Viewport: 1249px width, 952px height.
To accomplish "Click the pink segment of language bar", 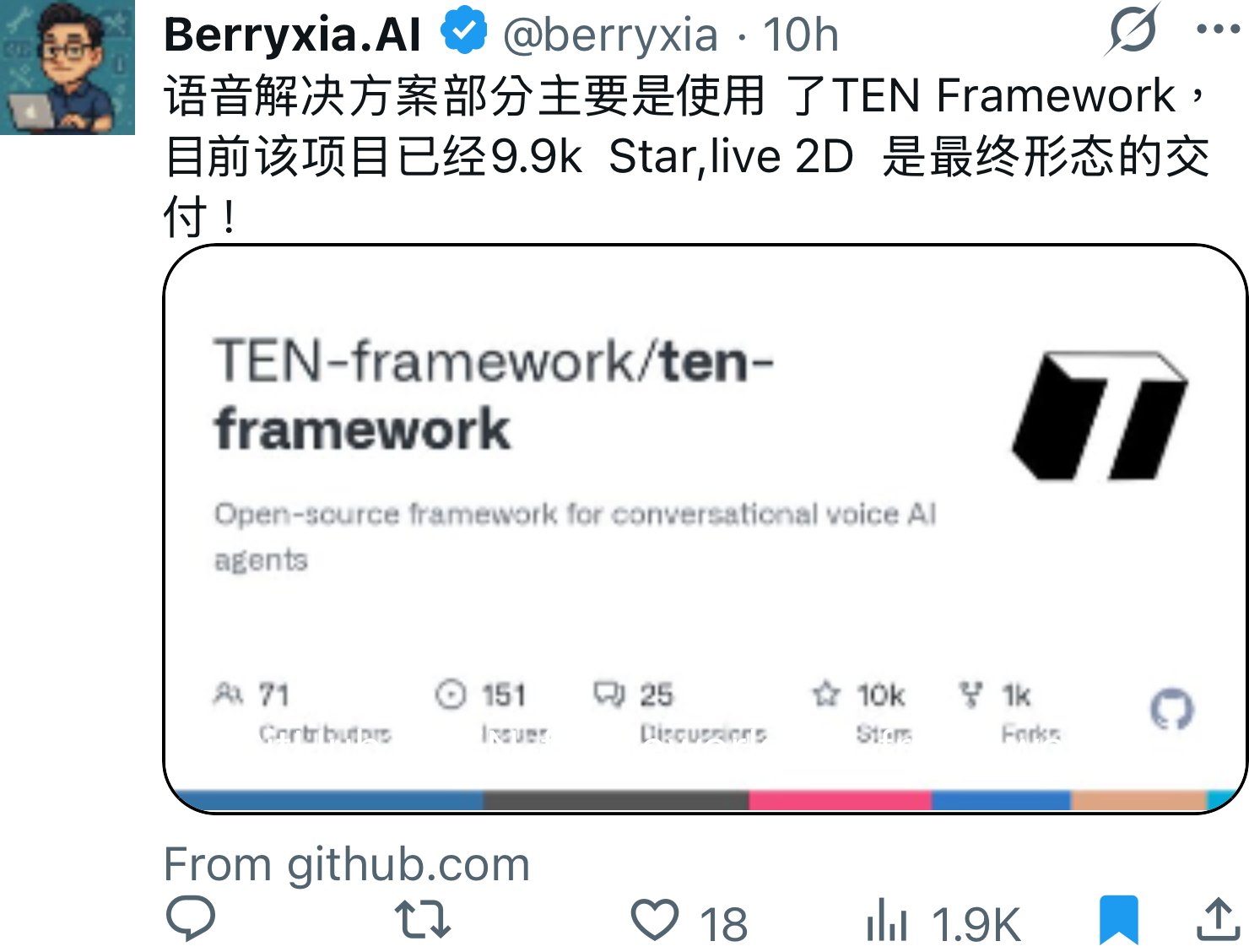I will 840,800.
